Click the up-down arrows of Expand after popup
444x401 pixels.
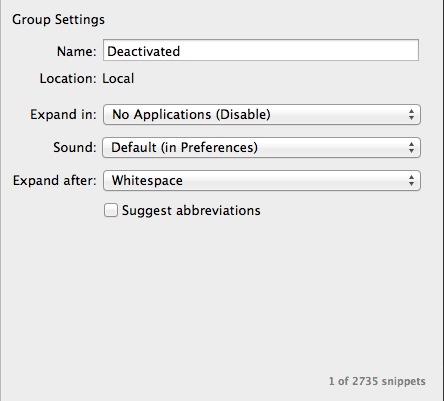point(411,181)
